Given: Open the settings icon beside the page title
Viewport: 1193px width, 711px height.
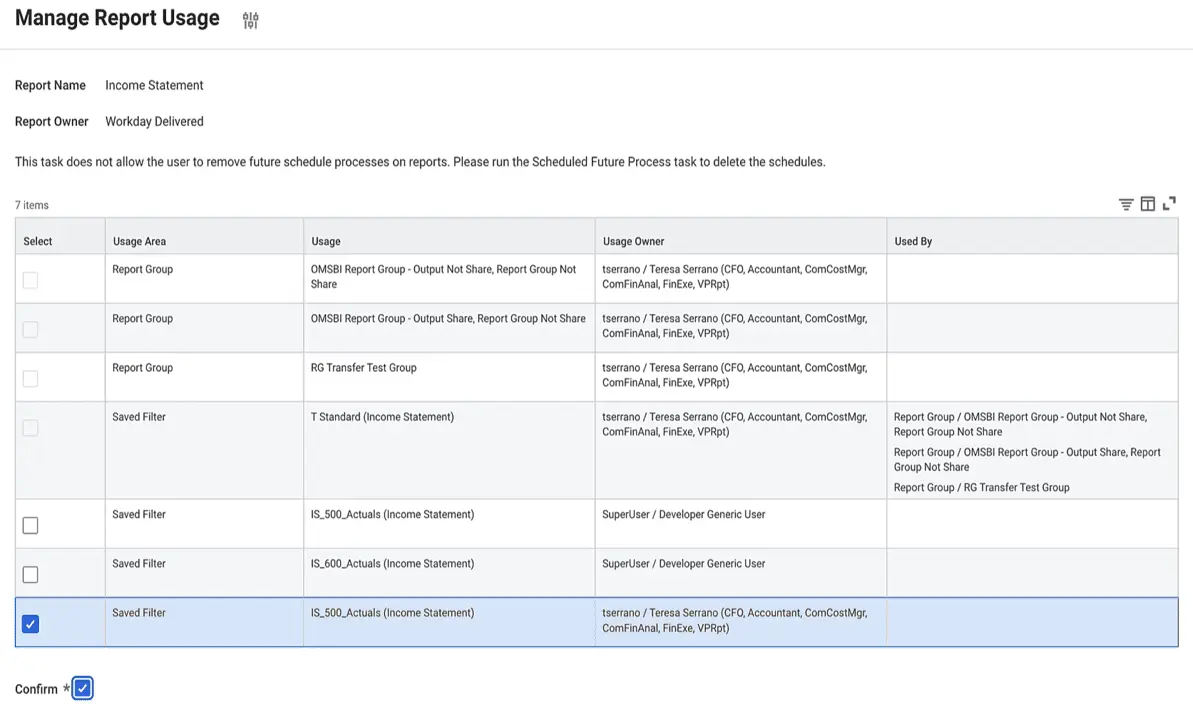Looking at the screenshot, I should tap(250, 21).
